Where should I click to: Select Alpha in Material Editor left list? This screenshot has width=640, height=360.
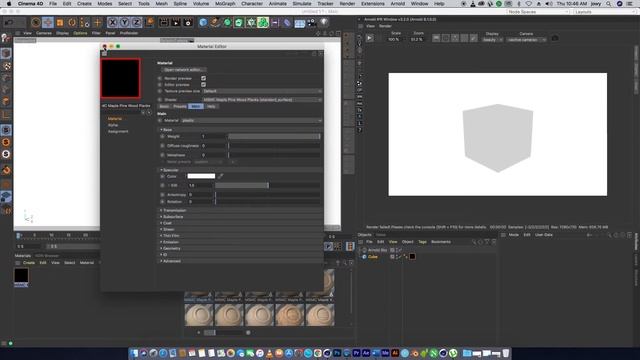[x=113, y=125]
